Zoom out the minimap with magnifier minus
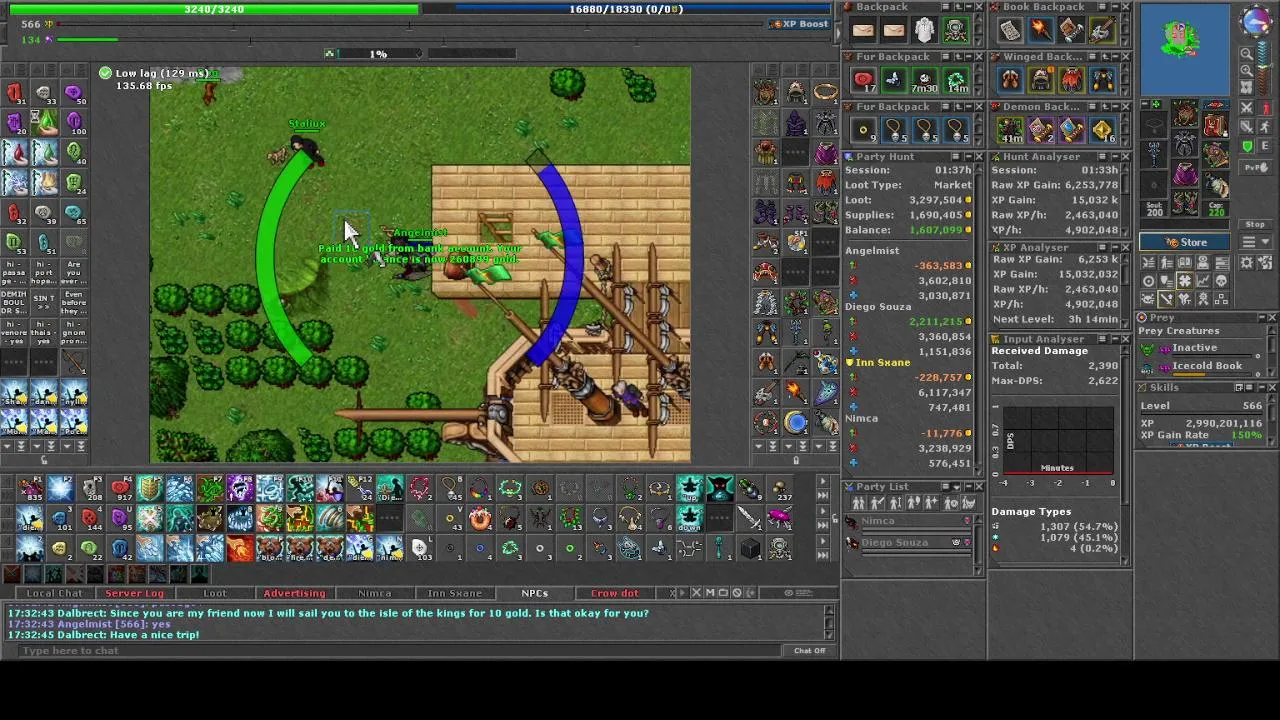Screen dimensions: 1280x720 pos(1246,54)
